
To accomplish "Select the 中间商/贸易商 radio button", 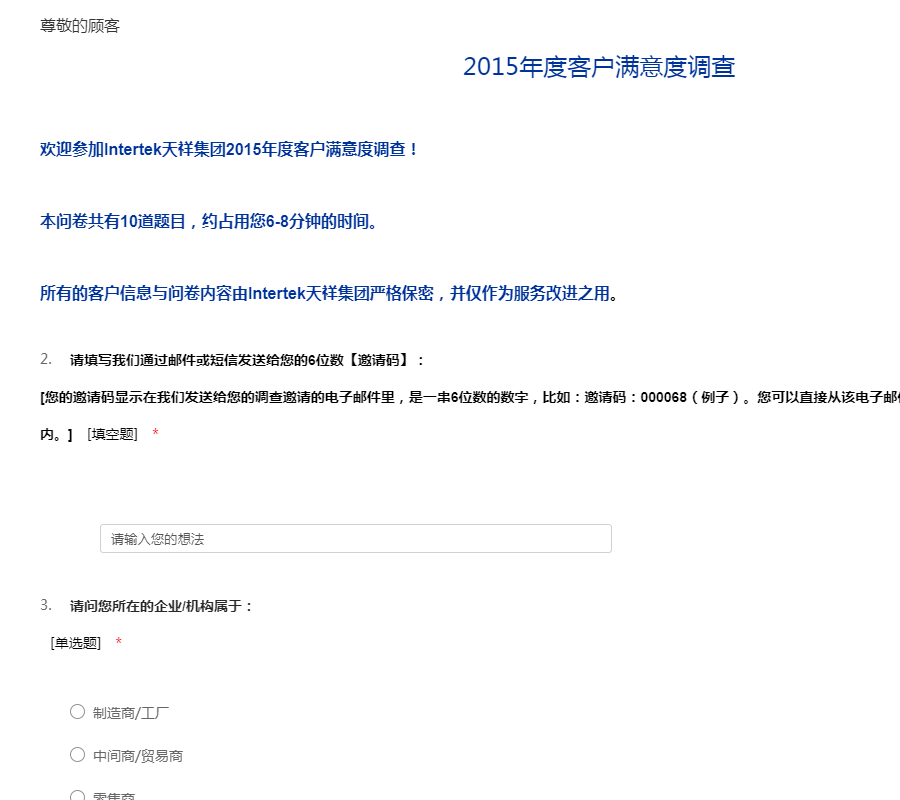I will [77, 755].
